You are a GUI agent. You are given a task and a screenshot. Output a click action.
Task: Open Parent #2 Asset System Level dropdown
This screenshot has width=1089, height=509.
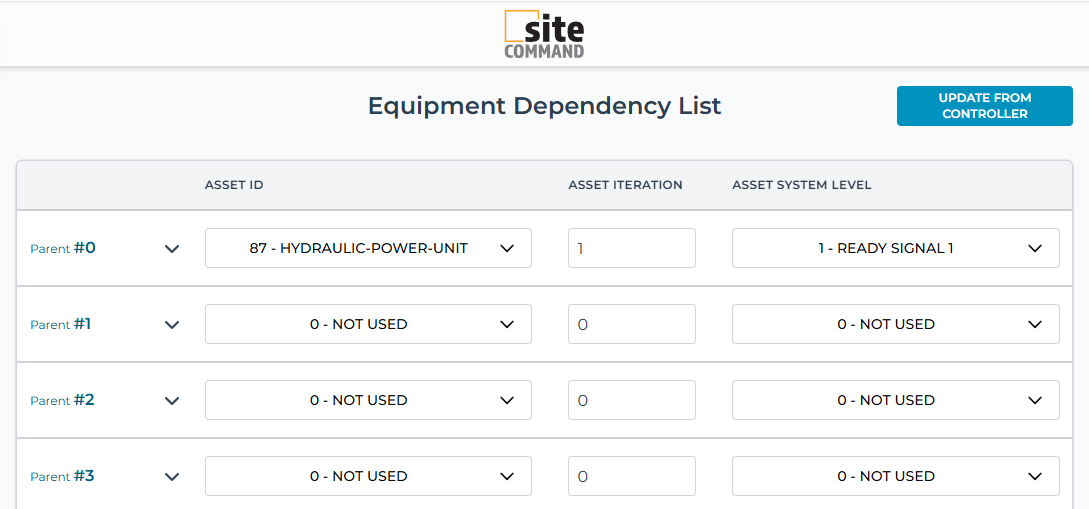895,400
